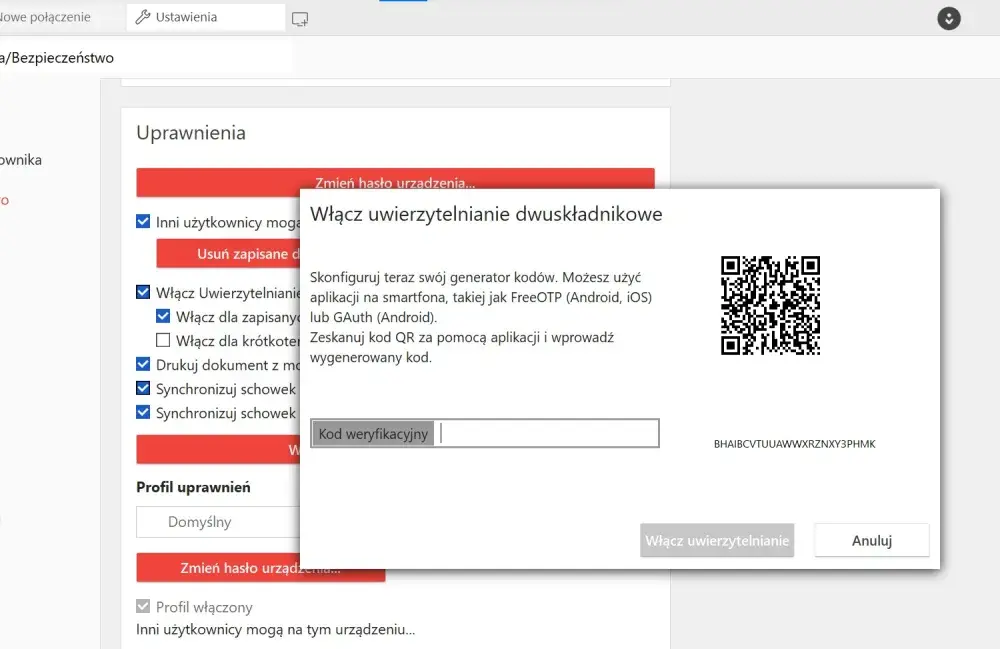
Task: Check 'Włącz dla krótkoterminowych' checkbox
Action: pos(163,340)
